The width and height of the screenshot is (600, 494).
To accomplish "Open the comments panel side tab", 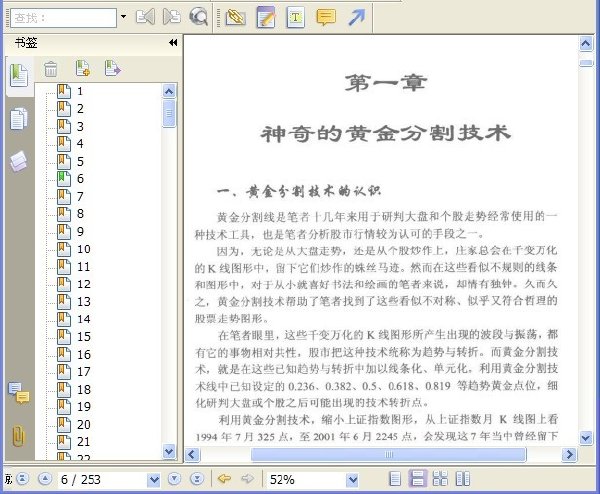I will [19, 393].
